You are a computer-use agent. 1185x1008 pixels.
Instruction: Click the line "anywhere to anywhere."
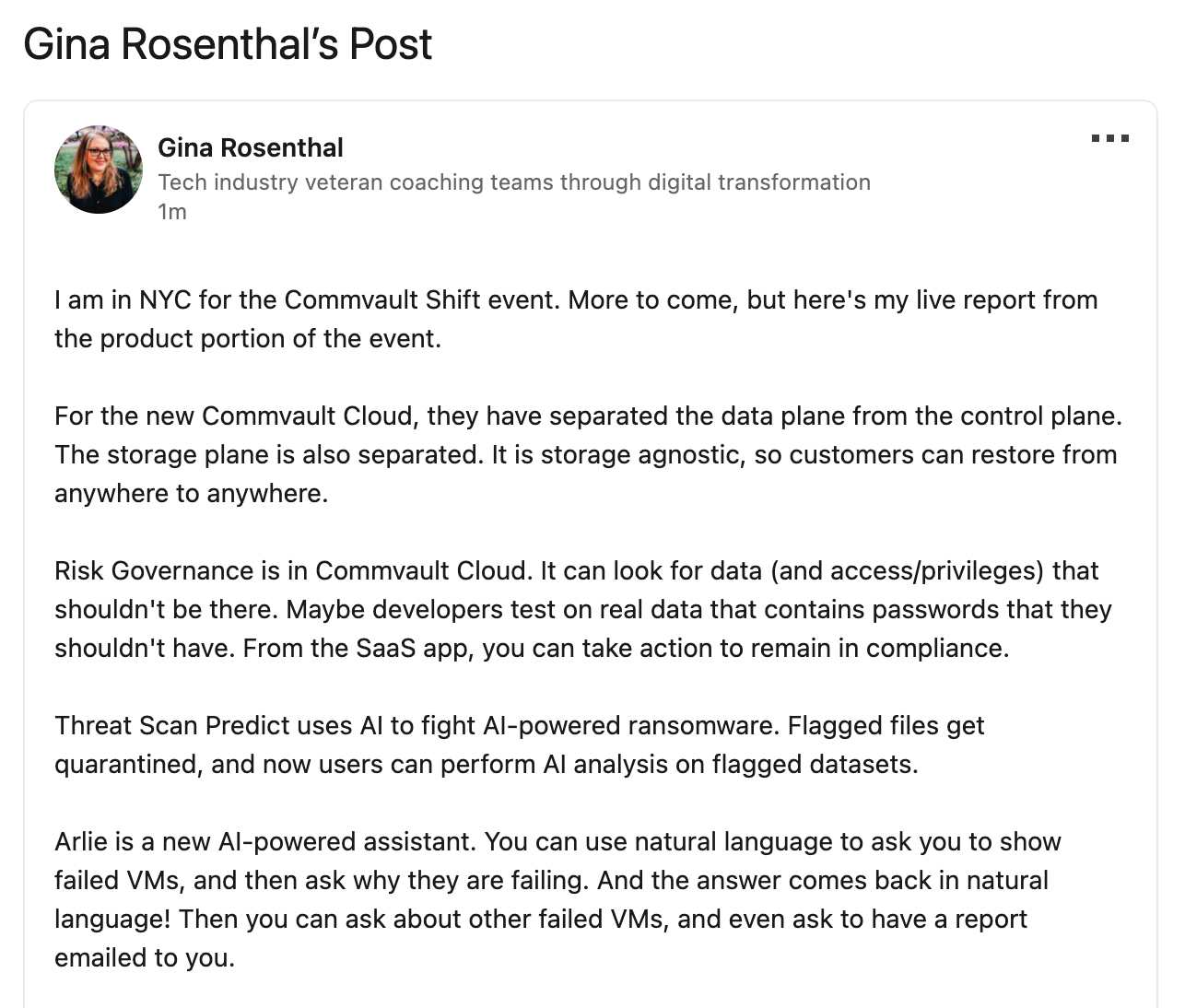[x=191, y=494]
